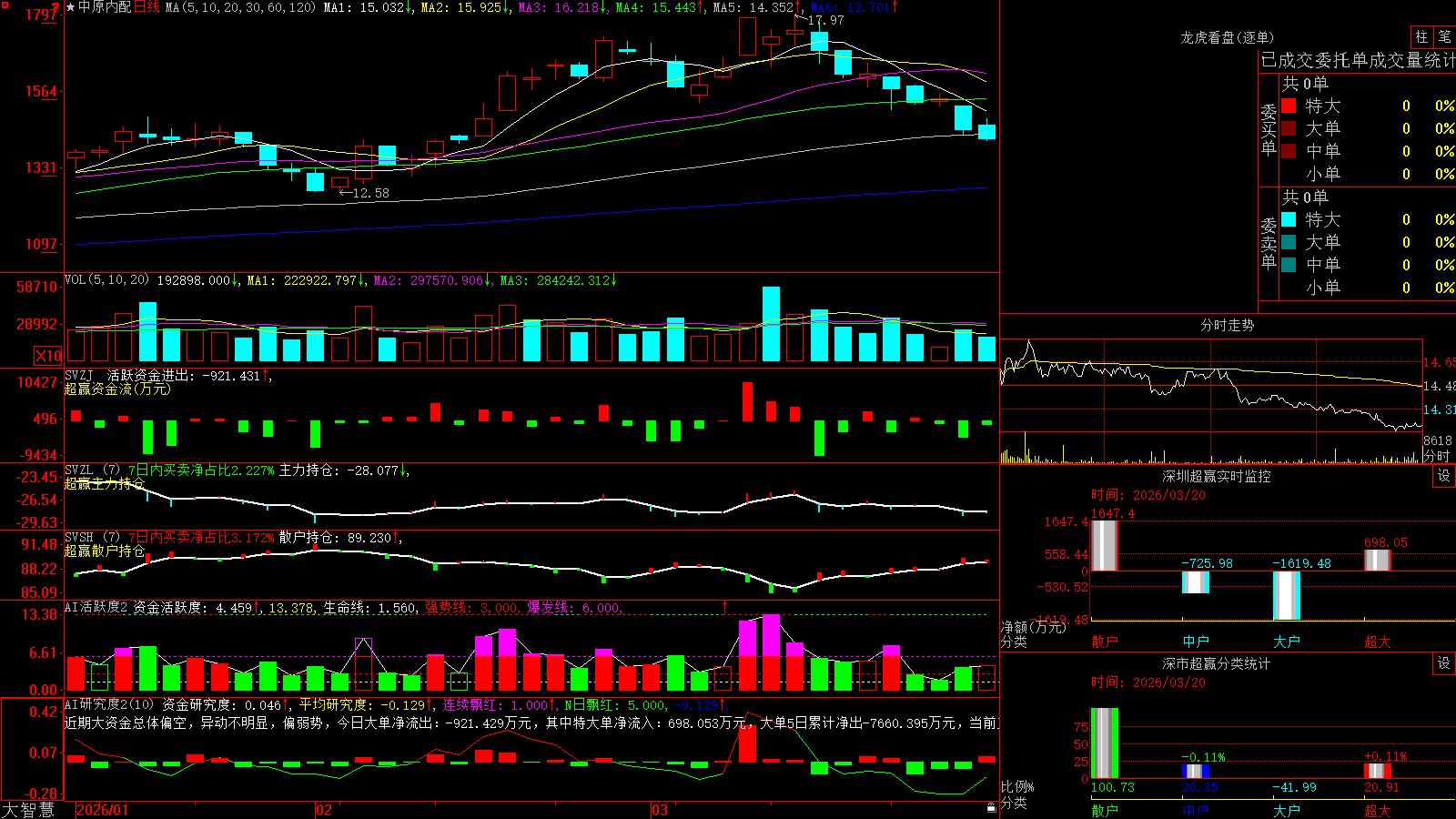Click the 深市超赢分类统计 panel title
The width and height of the screenshot is (1456, 819).
click(1216, 663)
